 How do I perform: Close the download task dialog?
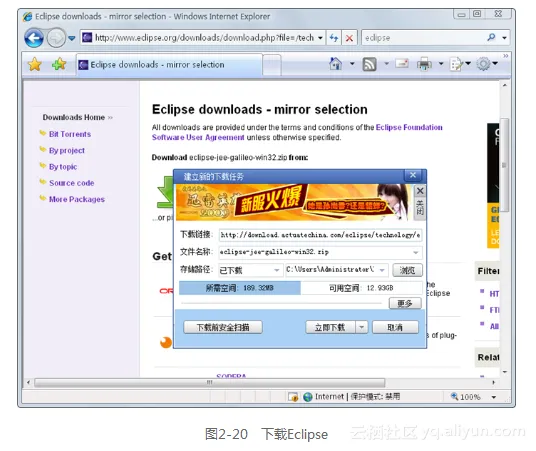click(x=413, y=175)
